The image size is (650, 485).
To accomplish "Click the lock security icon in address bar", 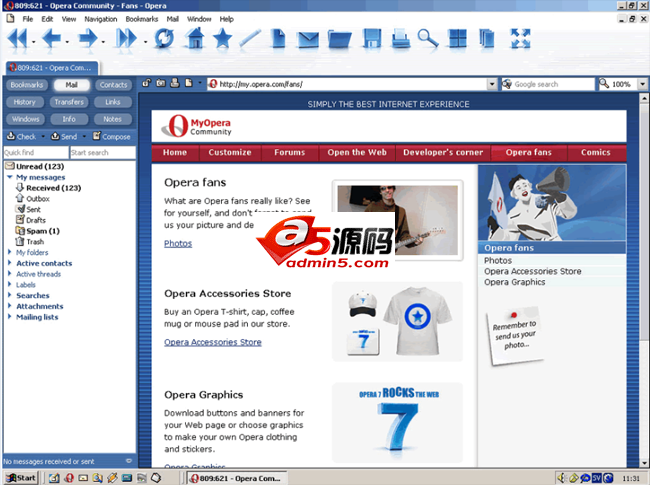I will [x=146, y=83].
